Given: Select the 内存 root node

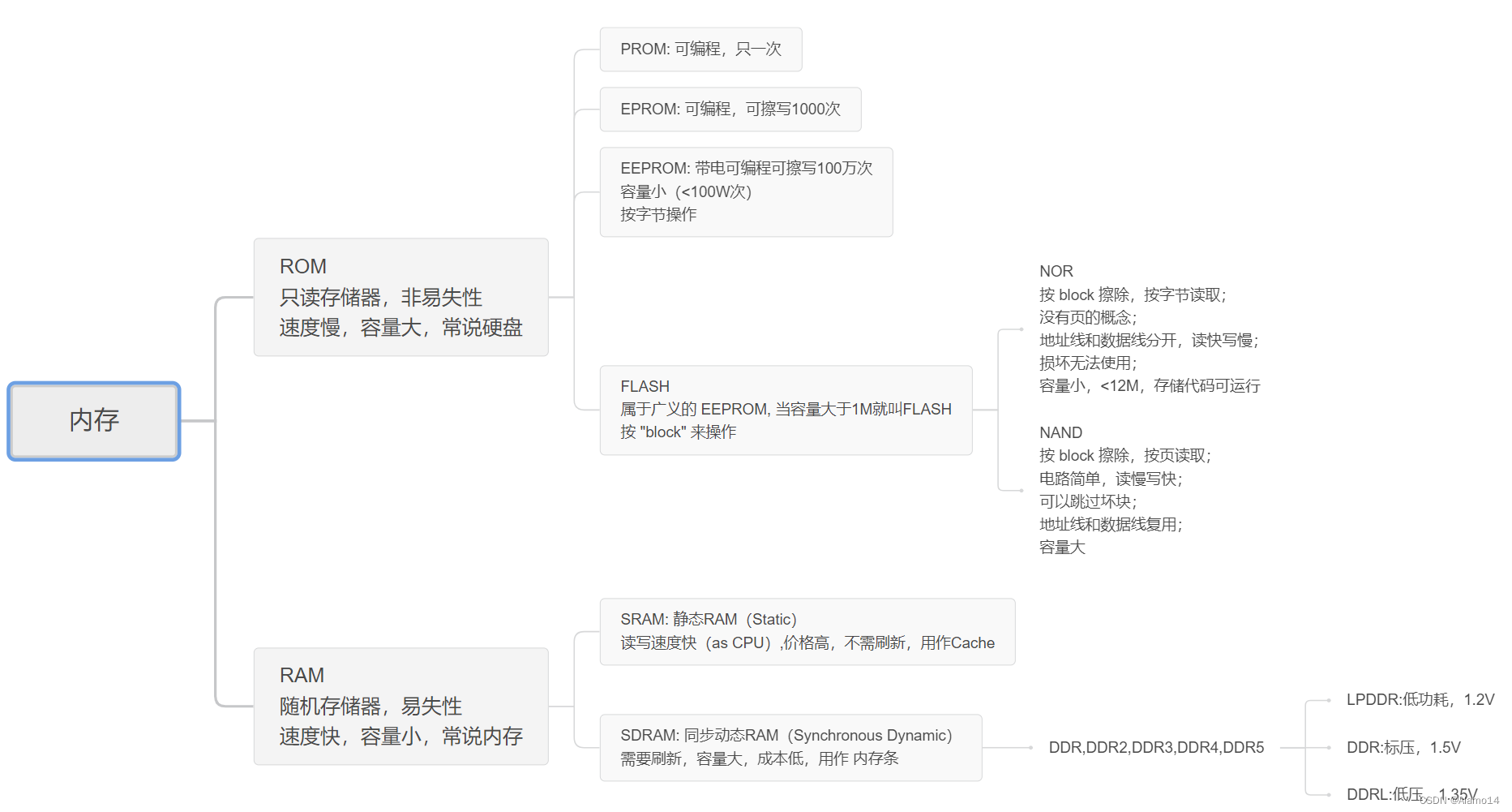Looking at the screenshot, I should 93,421.
